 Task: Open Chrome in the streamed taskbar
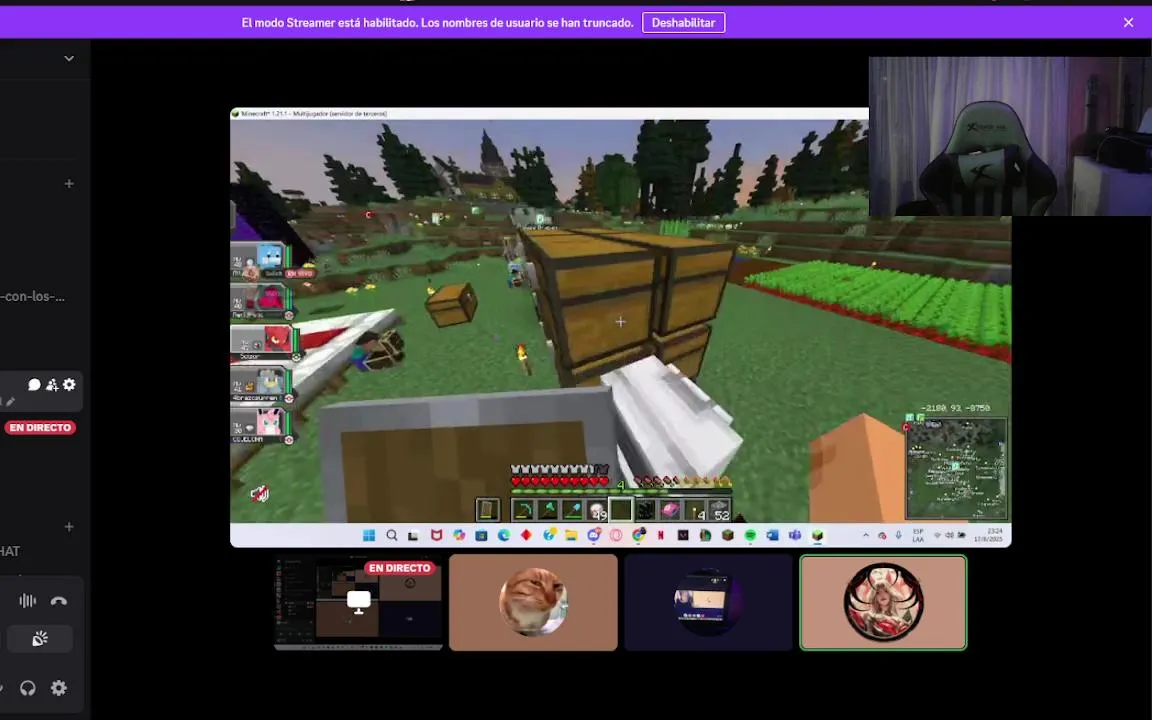638,536
